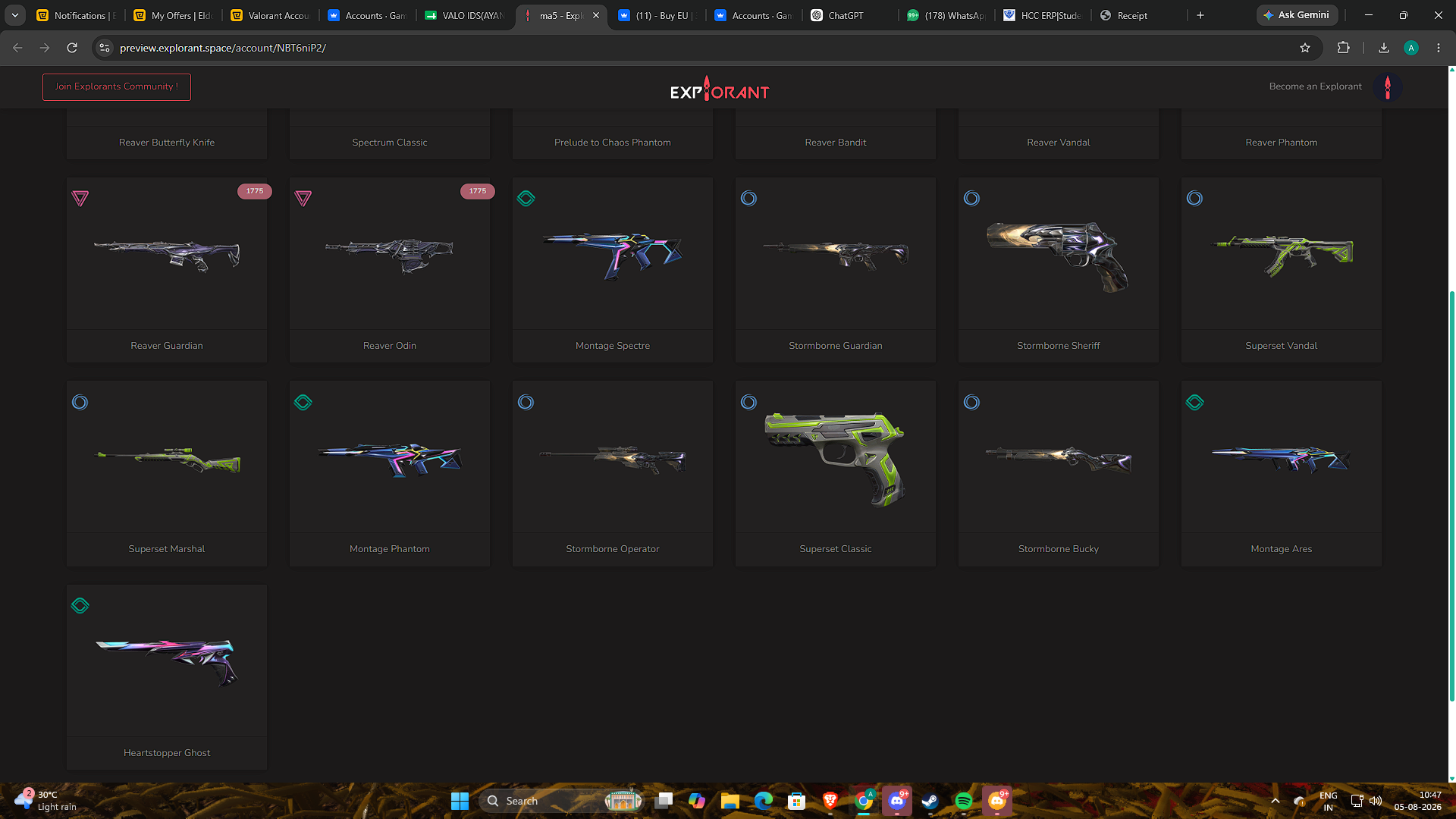Click the tier icon on Superset Marshal card
This screenshot has width=1456, height=819.
[80, 403]
